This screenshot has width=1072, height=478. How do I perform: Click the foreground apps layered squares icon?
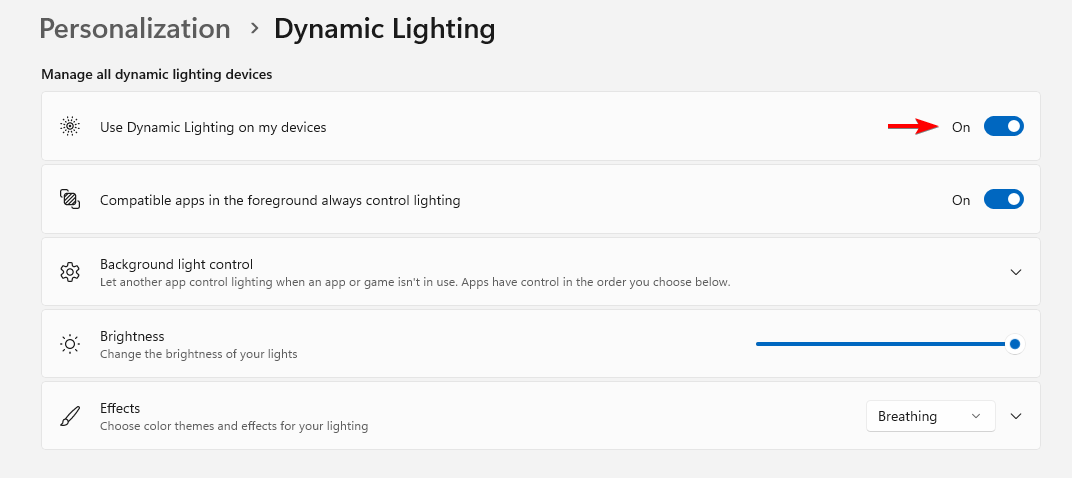tap(70, 200)
